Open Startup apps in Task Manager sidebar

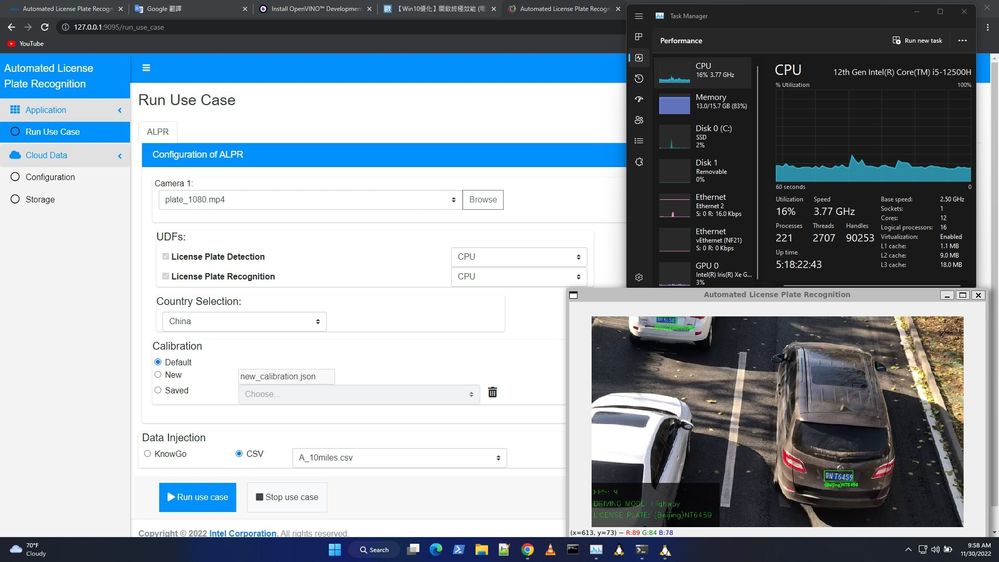click(638, 99)
